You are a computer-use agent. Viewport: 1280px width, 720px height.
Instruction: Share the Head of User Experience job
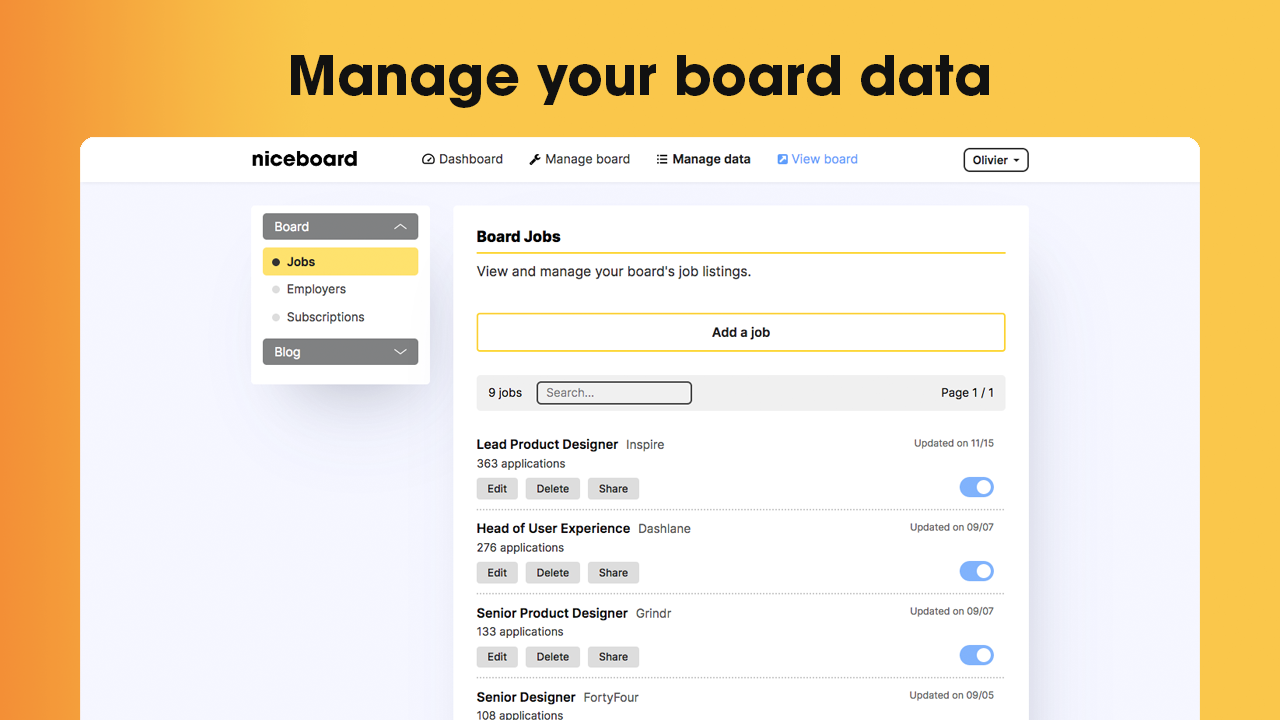(x=614, y=573)
